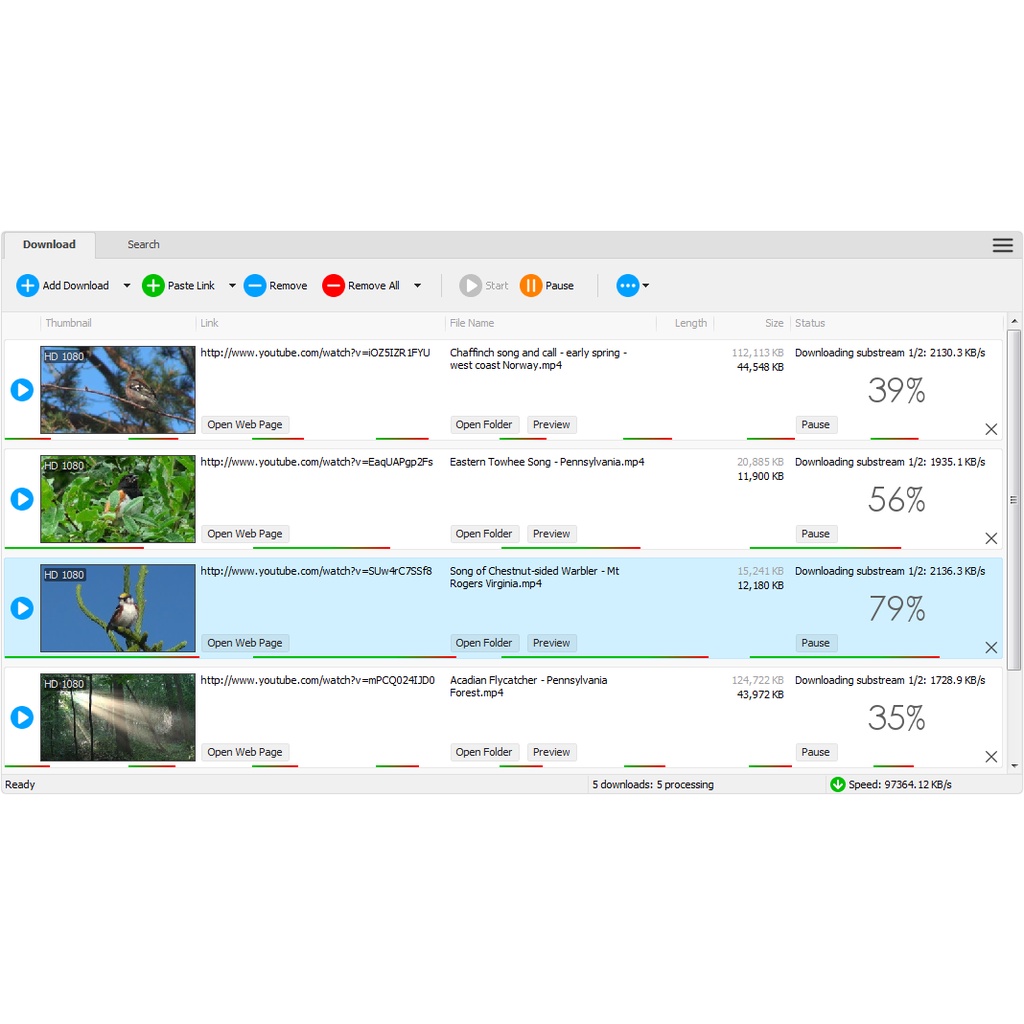The image size is (1024, 1024).
Task: Pause the 79% Warbler download
Action: click(816, 643)
